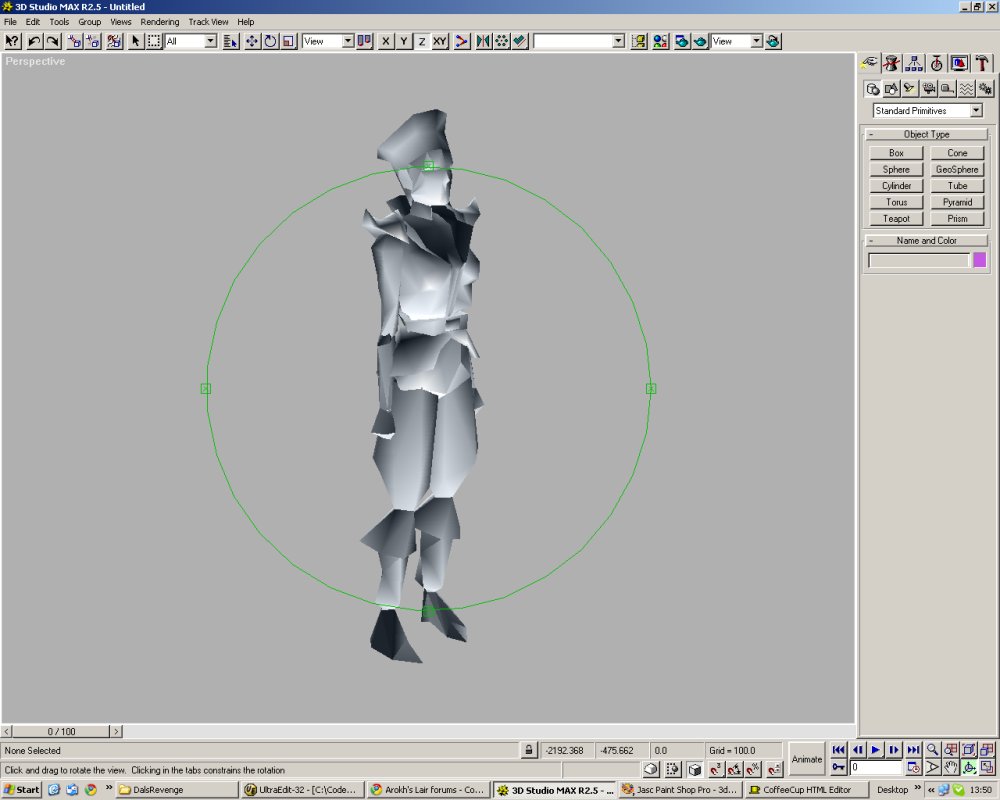Image resolution: width=1000 pixels, height=800 pixels.
Task: Create a Torus primitive
Action: coord(896,202)
